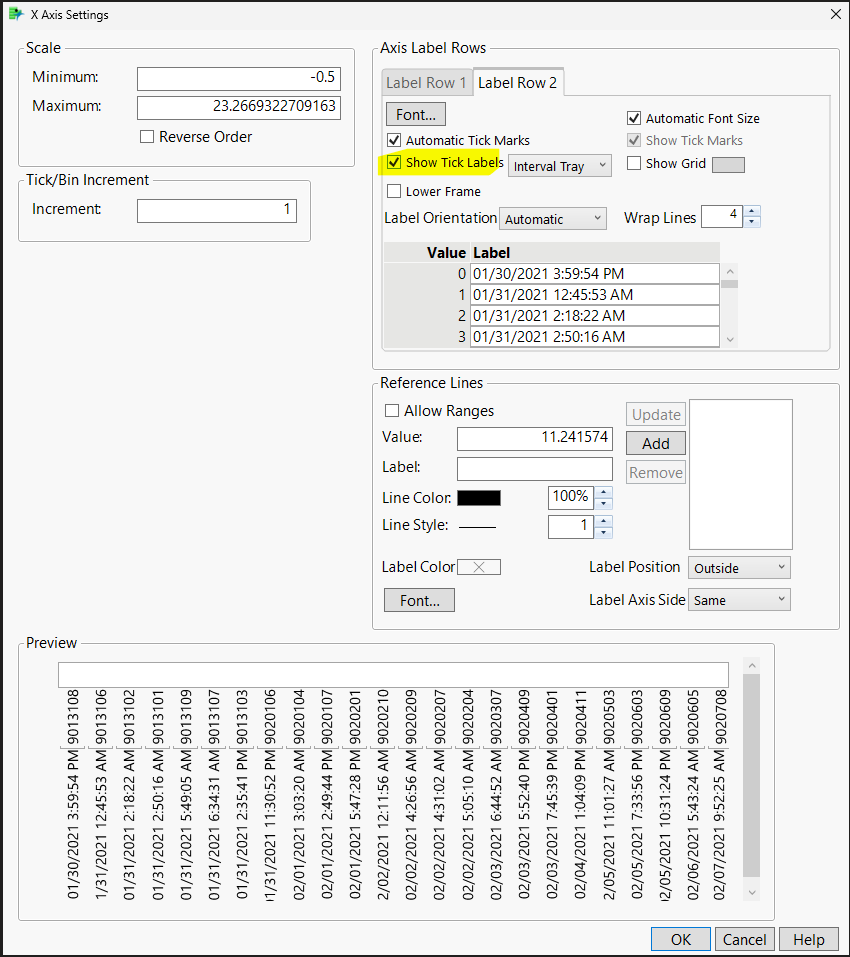Toggle Reverse Order checkbox
The width and height of the screenshot is (850, 957).
tap(147, 137)
